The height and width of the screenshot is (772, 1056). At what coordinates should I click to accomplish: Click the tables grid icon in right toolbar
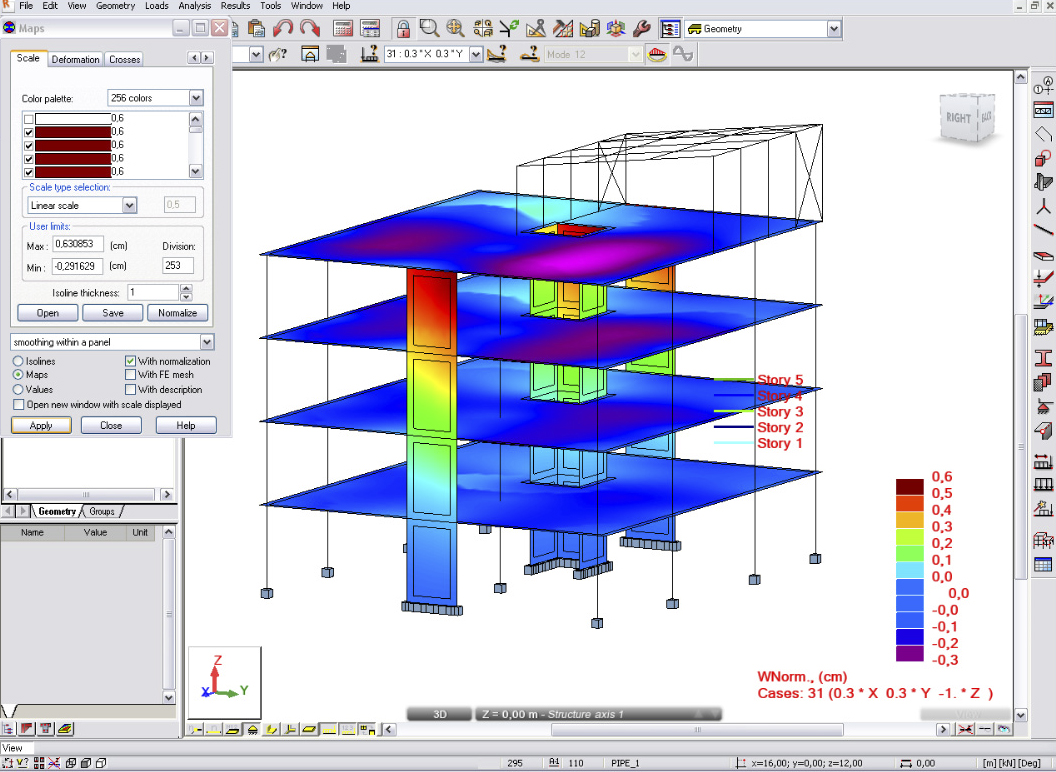click(1043, 565)
